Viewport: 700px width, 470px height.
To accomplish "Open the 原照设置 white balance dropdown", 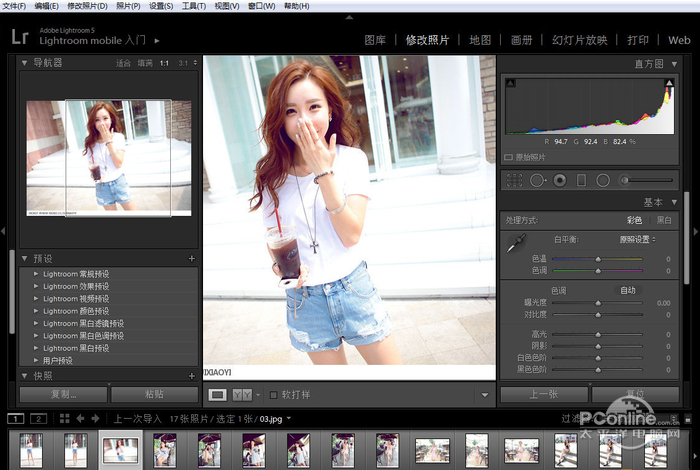I will click(x=636, y=240).
